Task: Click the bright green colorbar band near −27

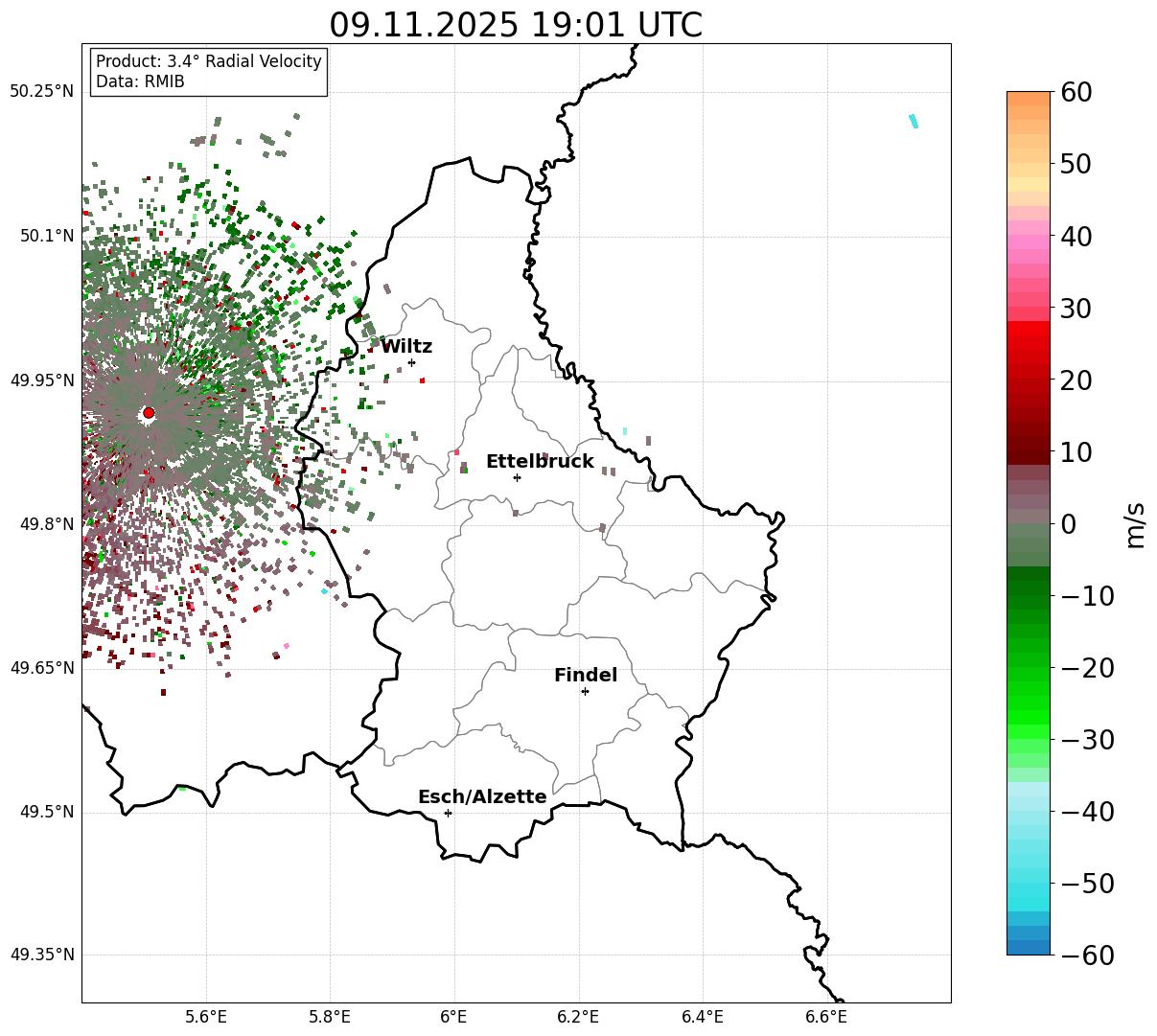Action: click(1029, 718)
